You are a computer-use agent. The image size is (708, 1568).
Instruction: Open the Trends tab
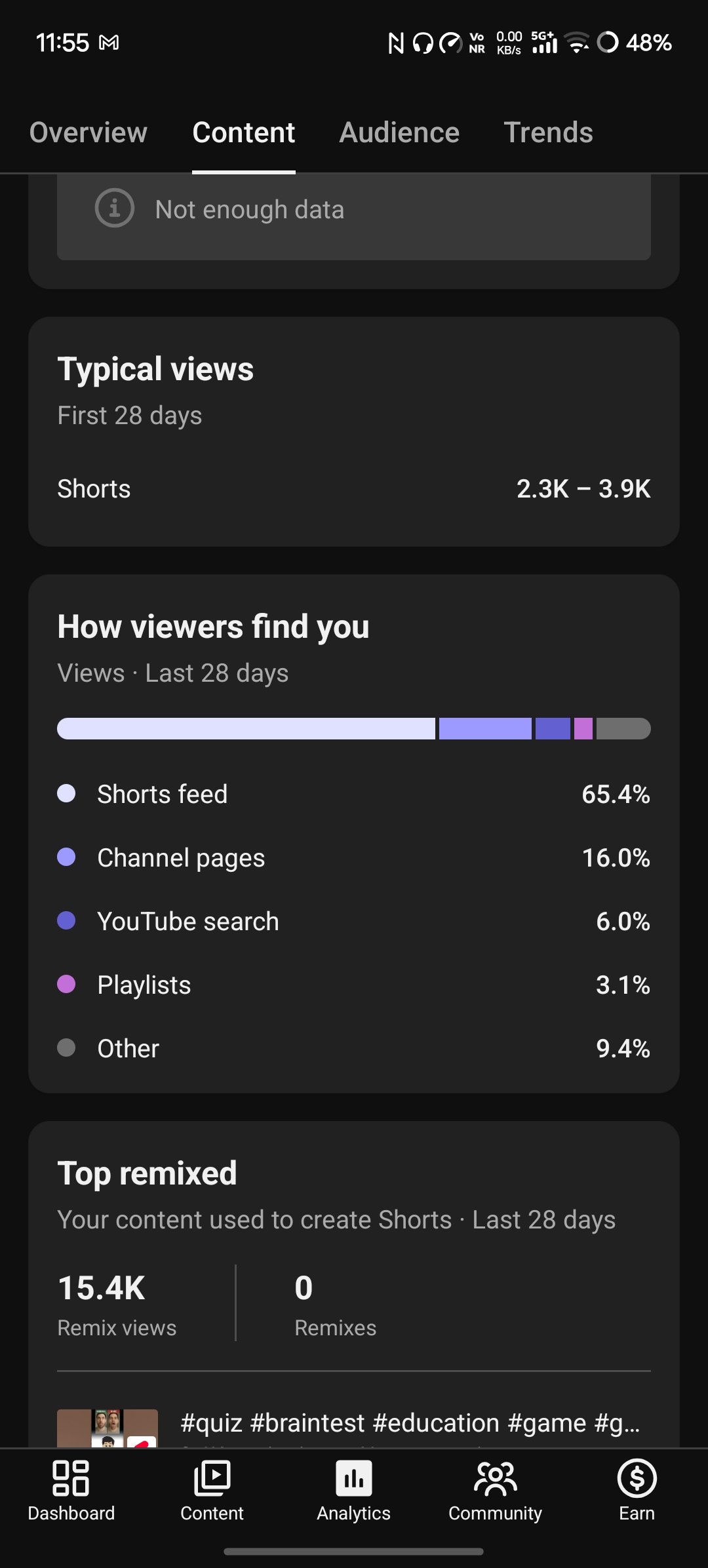click(x=548, y=132)
